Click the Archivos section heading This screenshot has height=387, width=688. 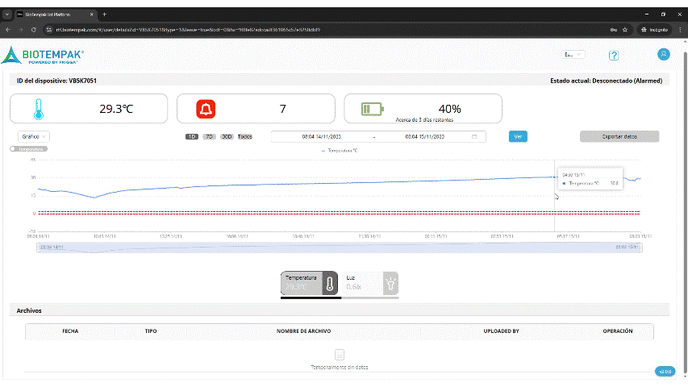[29, 311]
